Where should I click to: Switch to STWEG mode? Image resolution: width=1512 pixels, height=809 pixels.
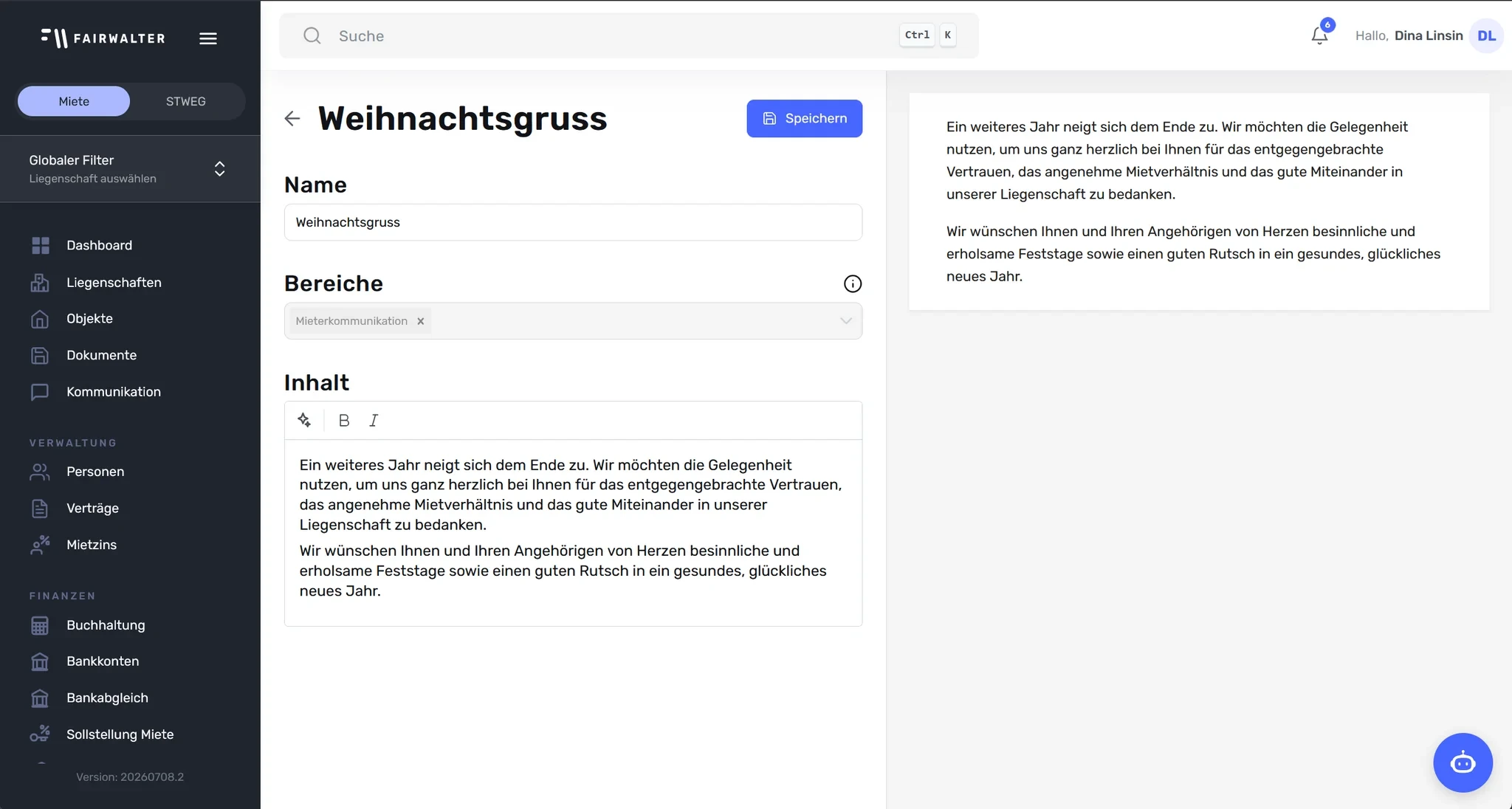coord(186,101)
